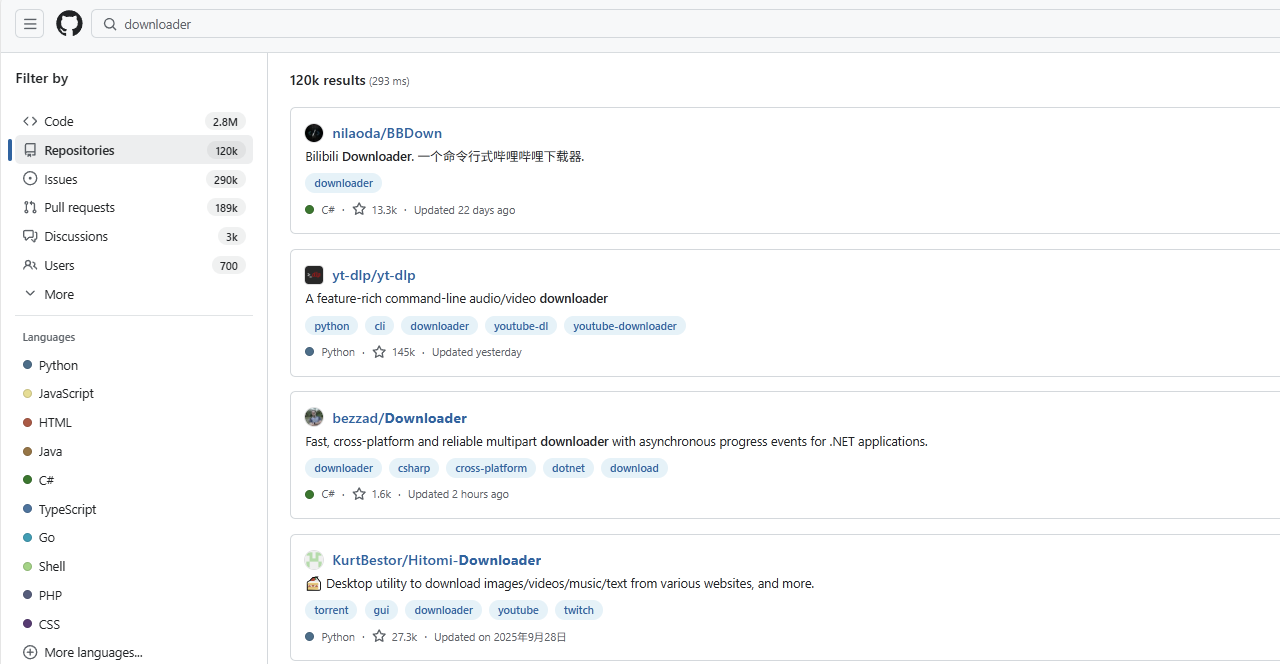Star icon for Hitomi-Downloader with 27.3k
The width and height of the screenshot is (1280, 664).
tap(379, 637)
